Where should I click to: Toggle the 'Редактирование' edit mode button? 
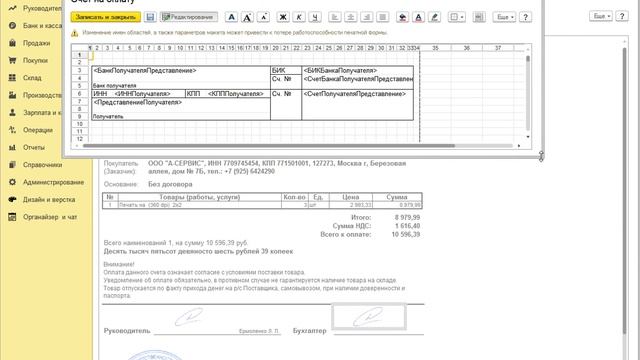[189, 17]
